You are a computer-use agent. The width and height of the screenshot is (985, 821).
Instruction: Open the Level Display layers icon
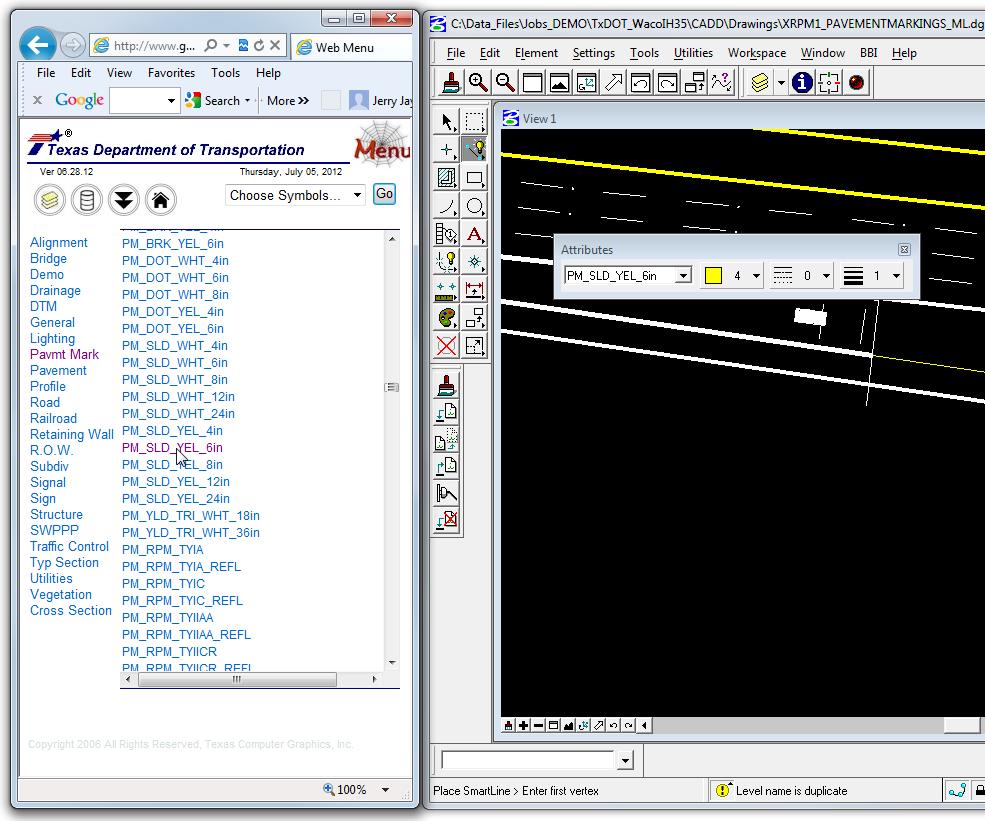tap(759, 82)
